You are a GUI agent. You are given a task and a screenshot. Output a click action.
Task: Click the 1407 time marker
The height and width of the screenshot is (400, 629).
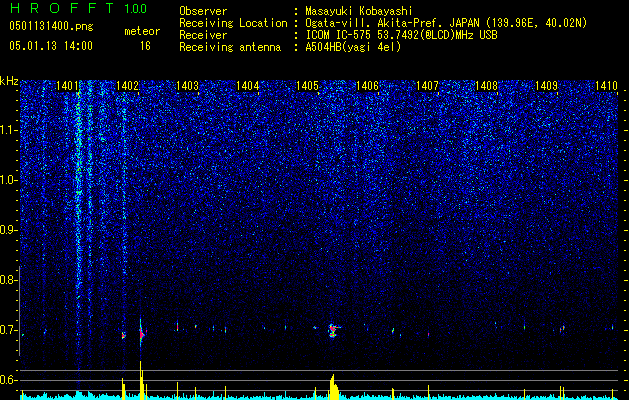click(x=427, y=85)
